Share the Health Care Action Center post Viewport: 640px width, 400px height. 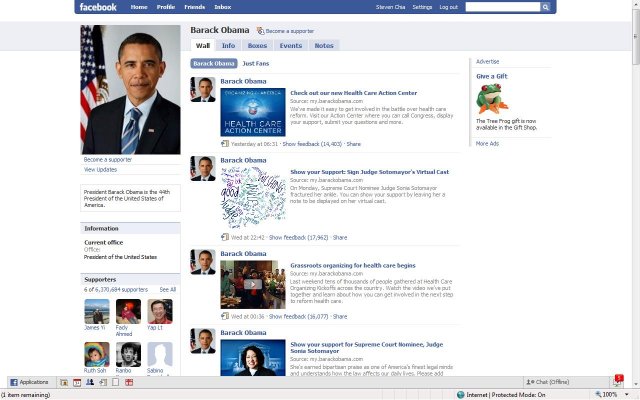click(x=353, y=144)
